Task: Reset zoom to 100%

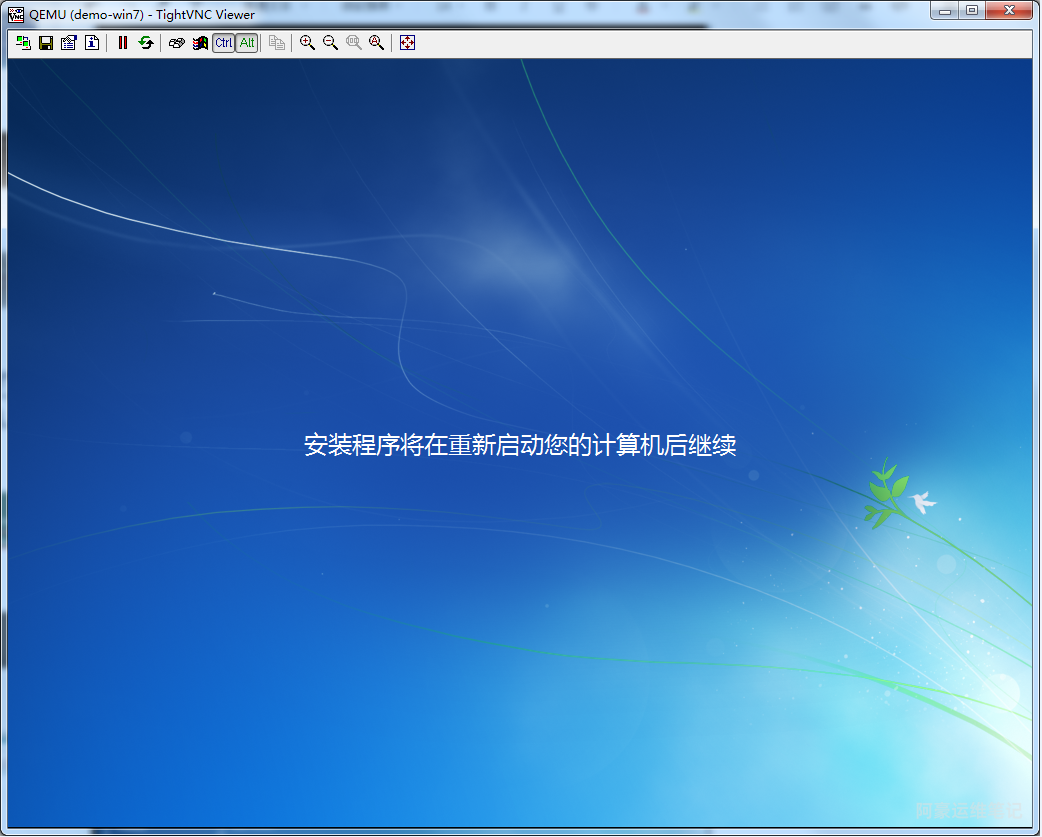Action: click(x=354, y=43)
